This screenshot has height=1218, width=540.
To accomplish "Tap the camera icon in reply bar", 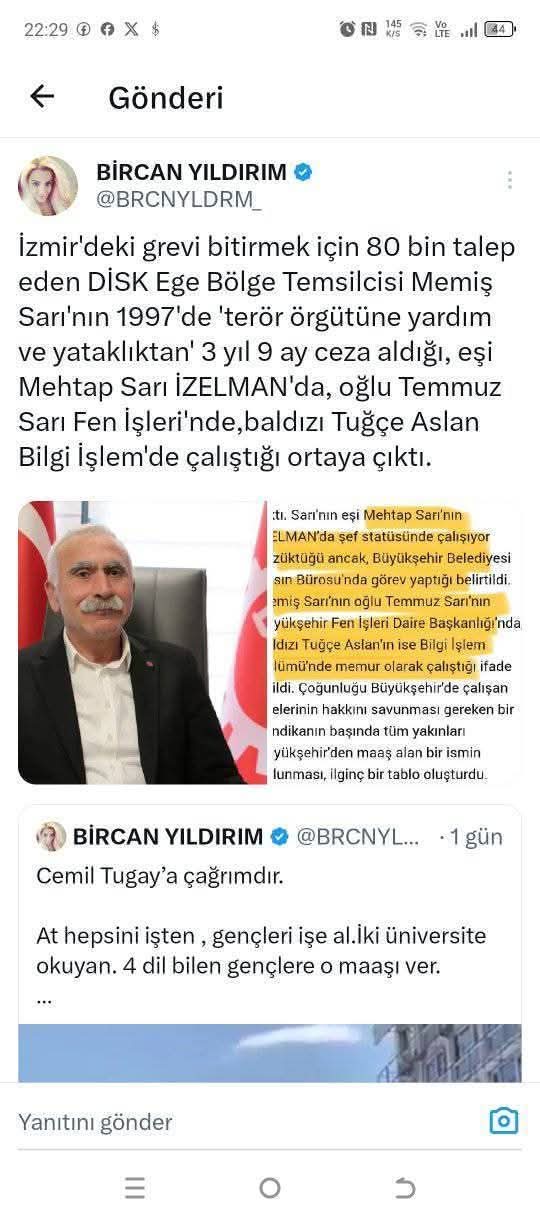I will pyautogui.click(x=504, y=1120).
